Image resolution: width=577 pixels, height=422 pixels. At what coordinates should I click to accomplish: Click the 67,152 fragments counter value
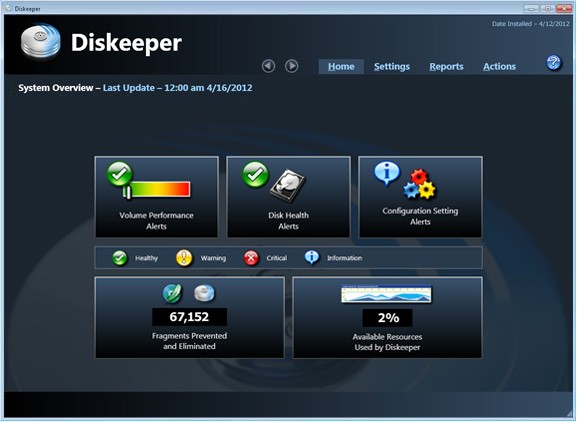[189, 317]
